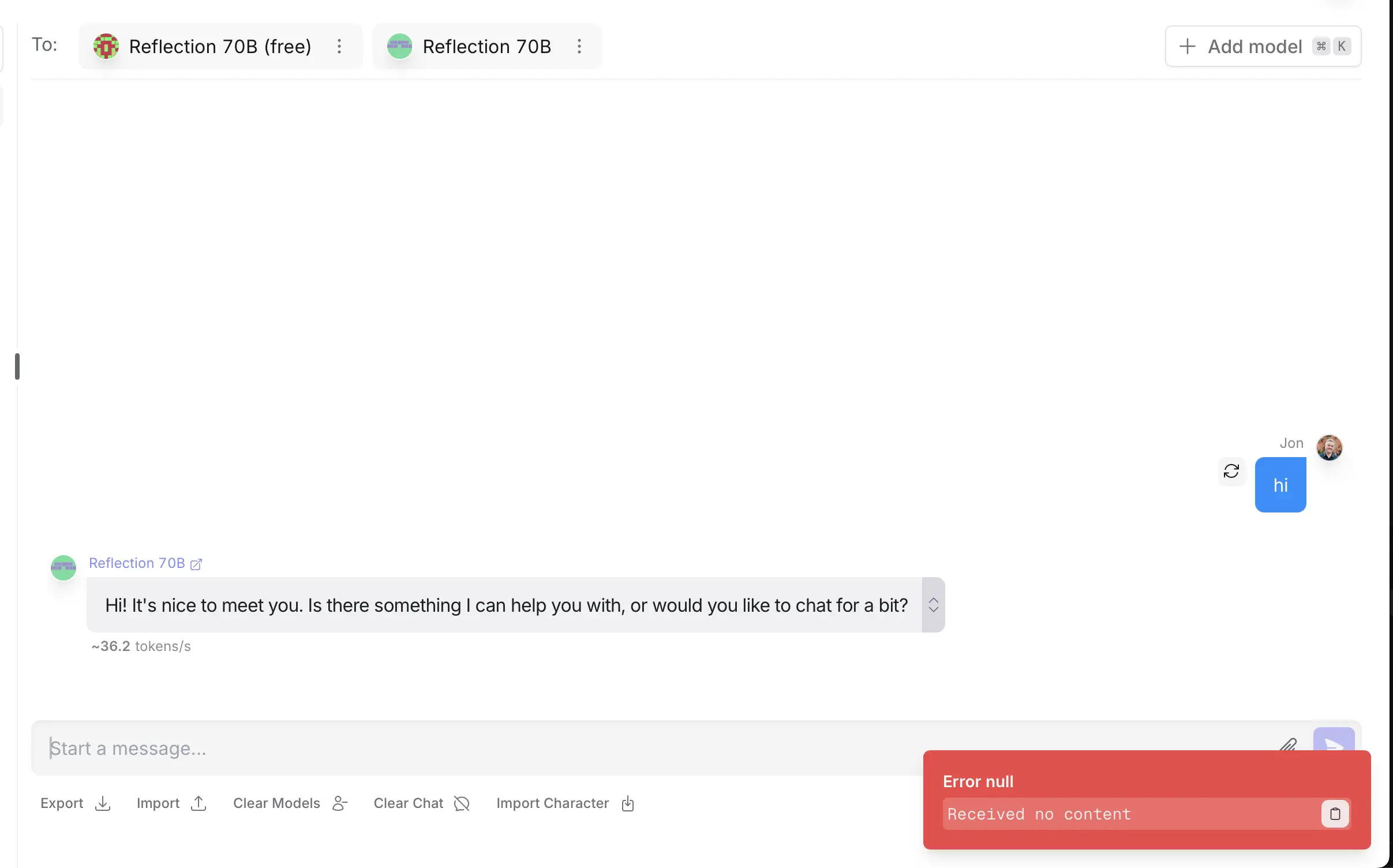Image resolution: width=1393 pixels, height=868 pixels.
Task: Click the Clear Chat crossed bubble icon
Action: 462,803
